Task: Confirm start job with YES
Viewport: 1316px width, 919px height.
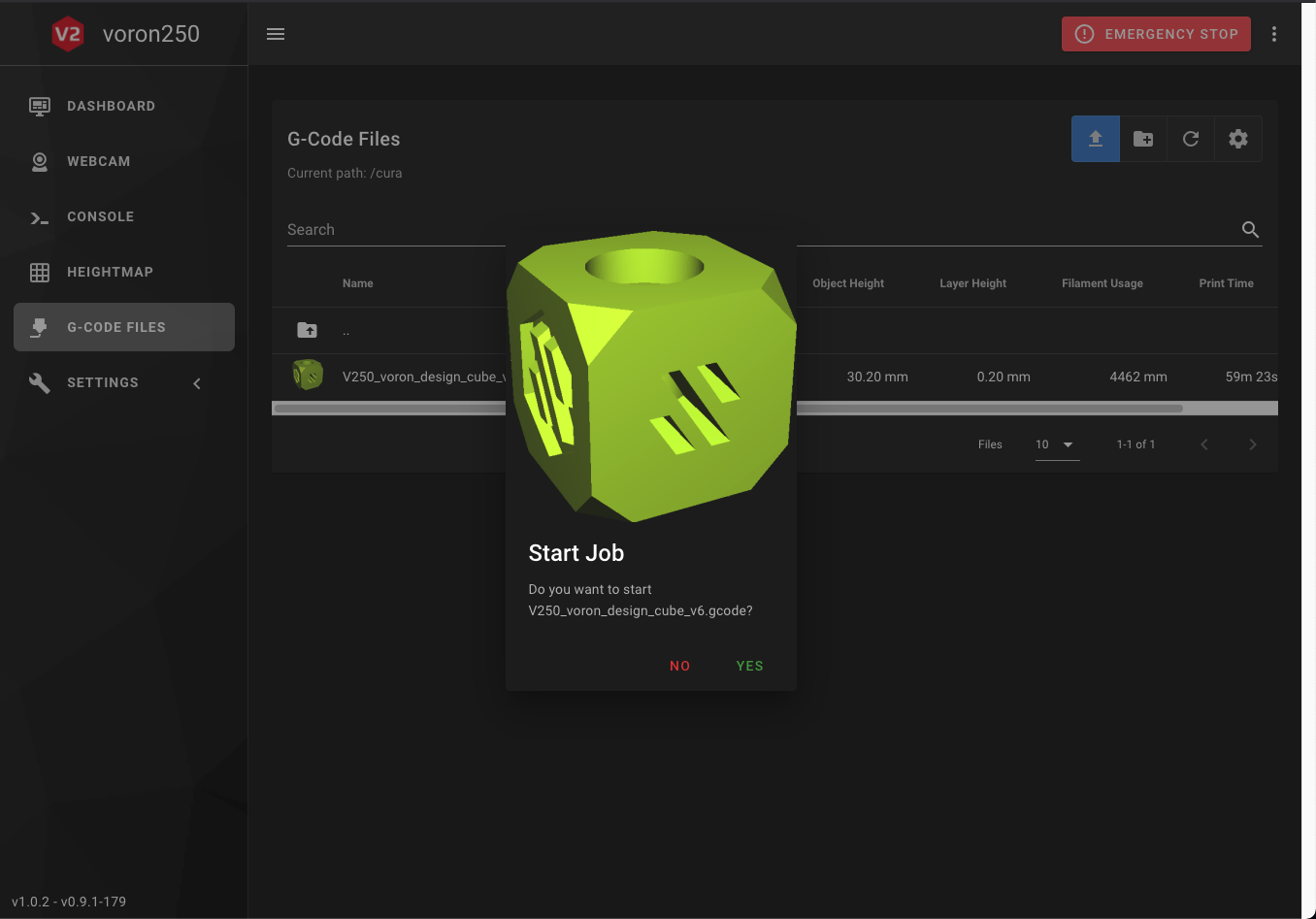Action: 749,666
